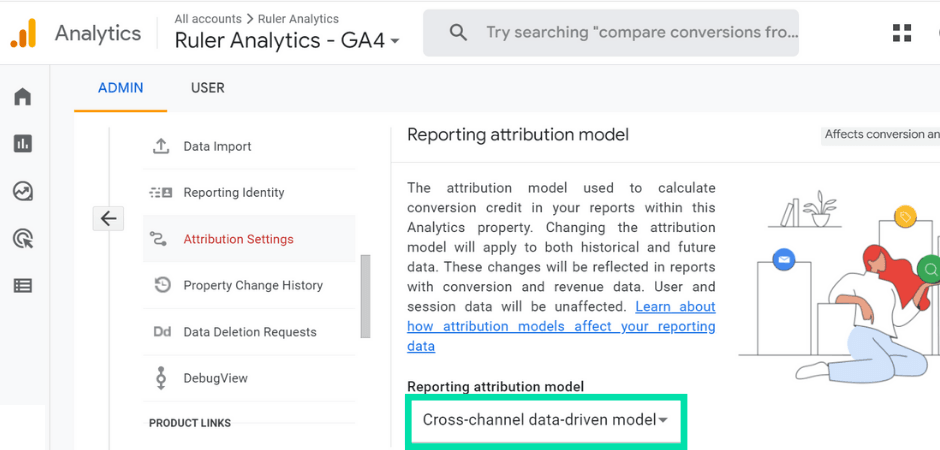Open Reports bar chart icon in sidebar
Screen dimensions: 940x450
click(22, 144)
